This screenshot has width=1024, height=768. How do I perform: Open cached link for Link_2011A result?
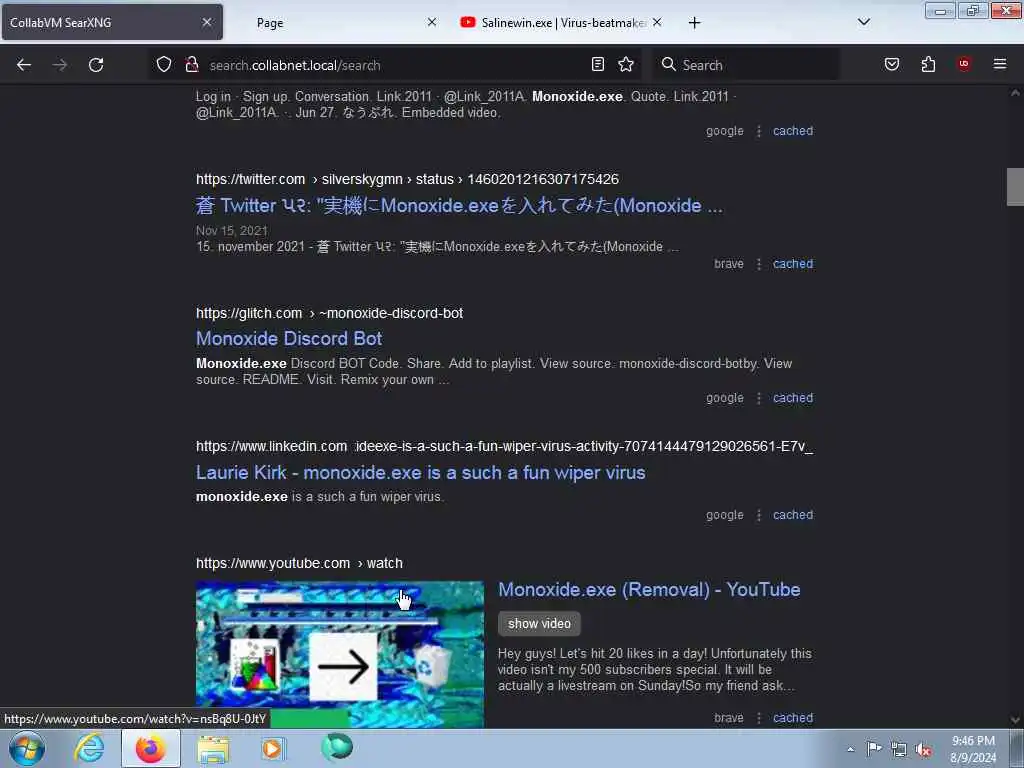[x=793, y=131]
